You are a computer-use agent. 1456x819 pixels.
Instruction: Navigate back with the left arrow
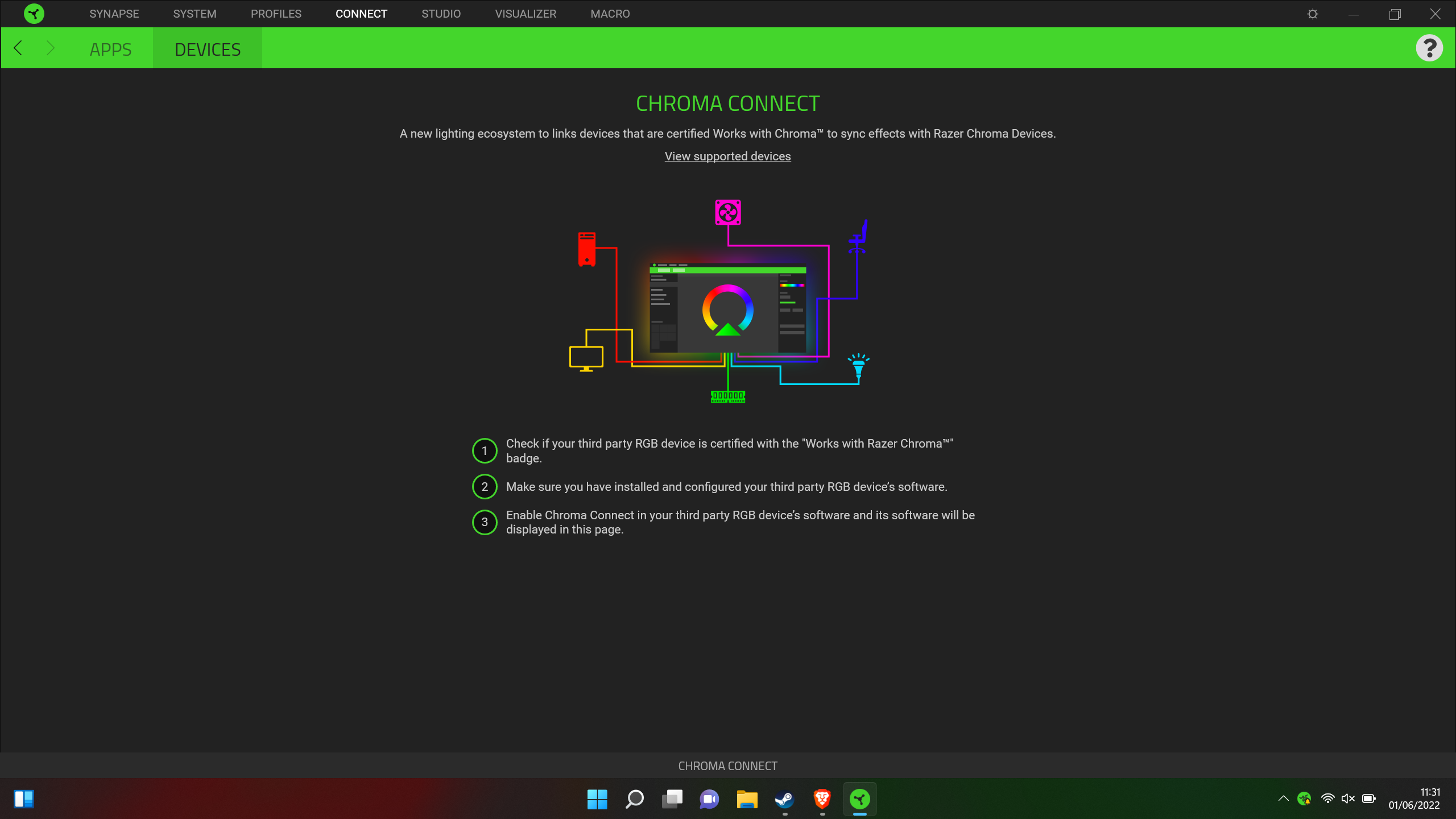point(18,48)
